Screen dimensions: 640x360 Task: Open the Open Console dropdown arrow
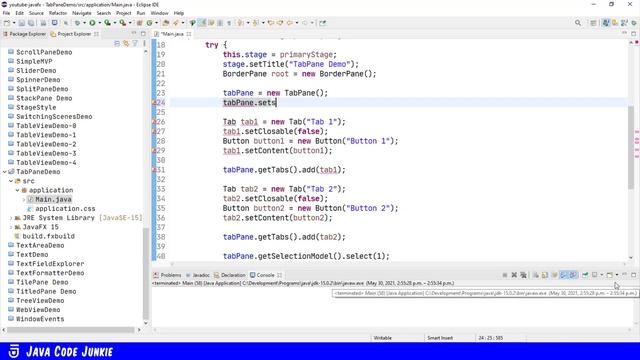[x=617, y=275]
